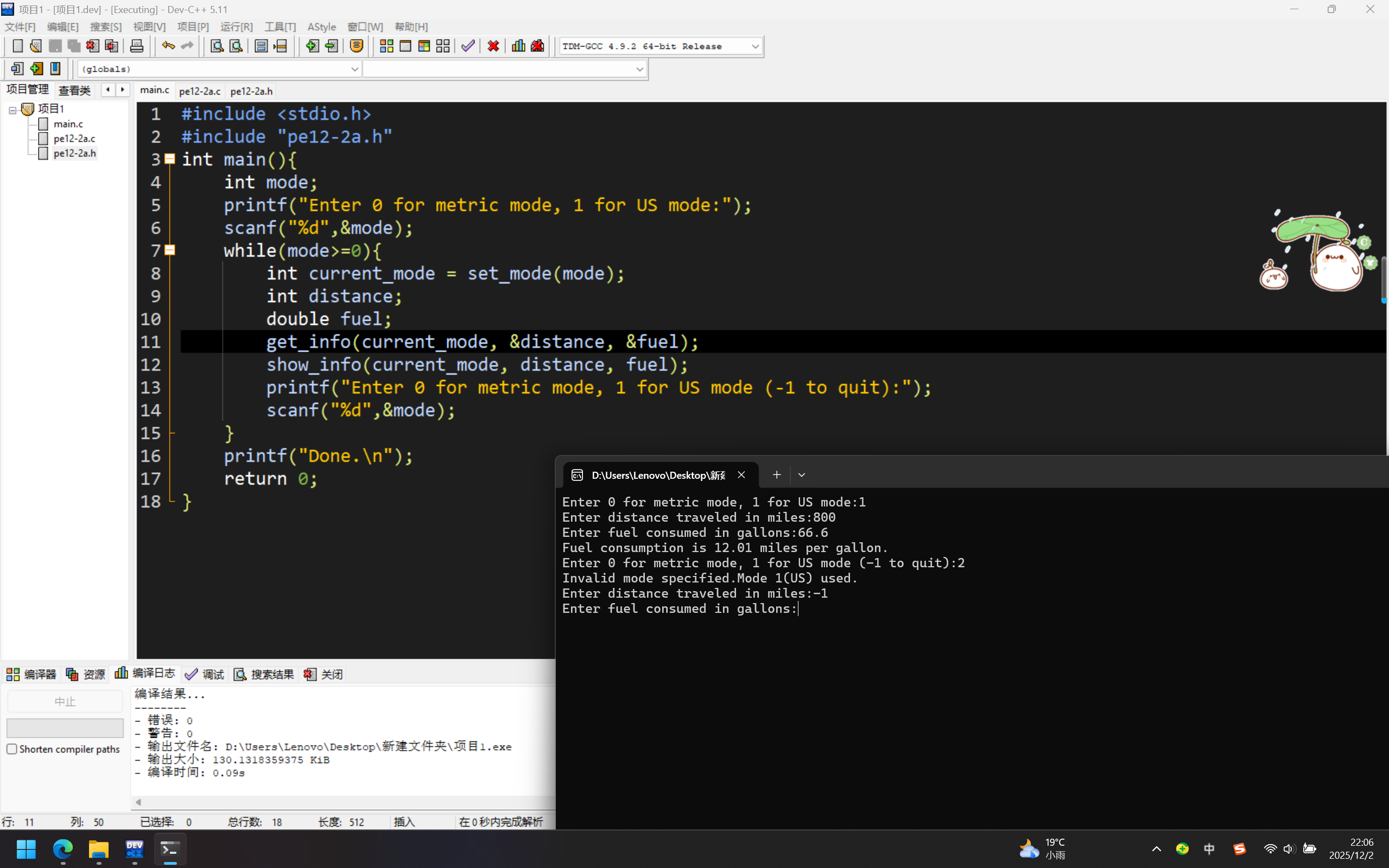The width and height of the screenshot is (1389, 868).
Task: Collapse the main function fold marker on line 3
Action: (x=170, y=159)
